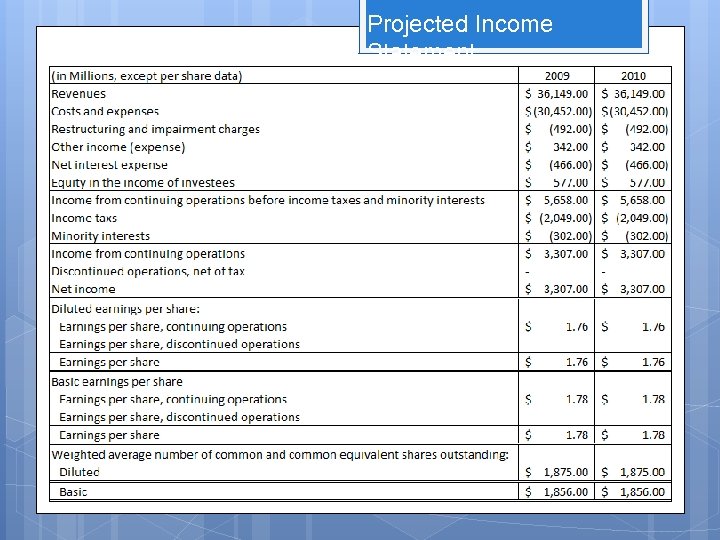
Task: Select the "Basic earnings per share" heading
Action: point(117,382)
